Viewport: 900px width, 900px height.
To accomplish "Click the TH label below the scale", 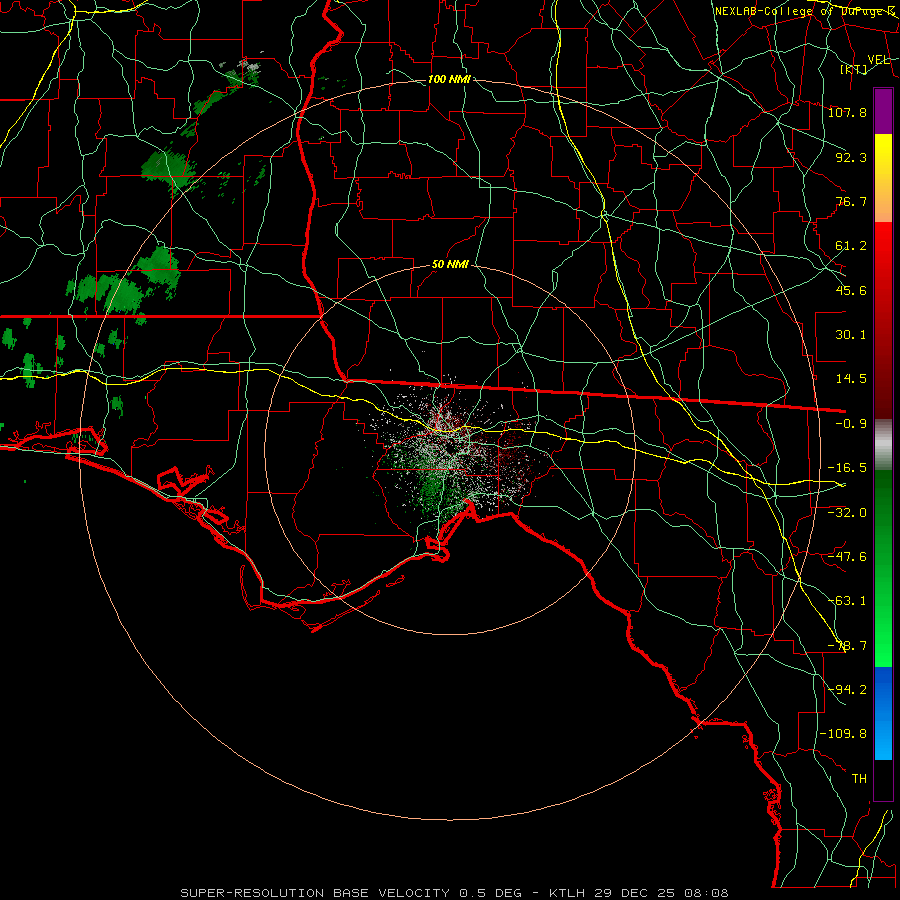I will click(x=859, y=779).
